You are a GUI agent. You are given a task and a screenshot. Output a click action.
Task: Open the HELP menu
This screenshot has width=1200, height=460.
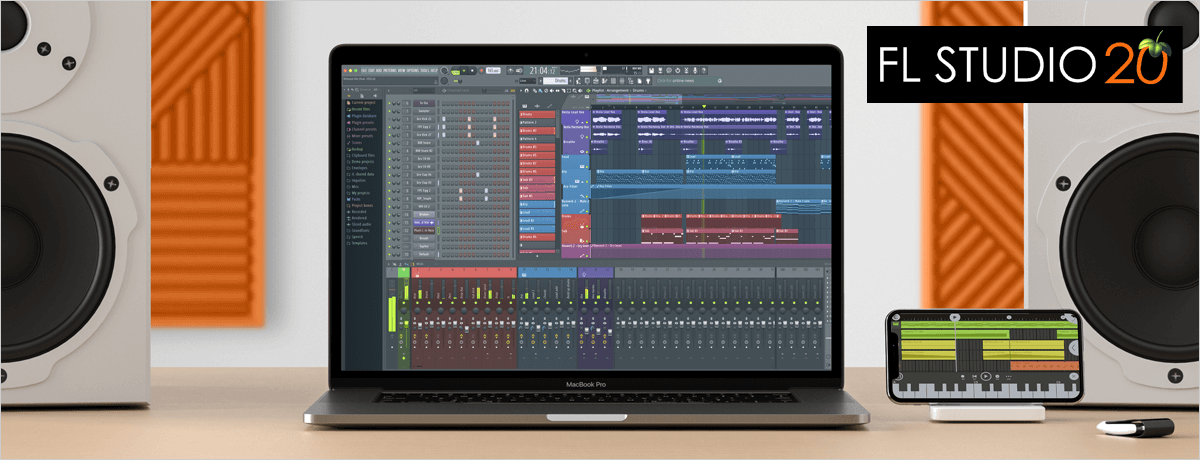pos(434,70)
